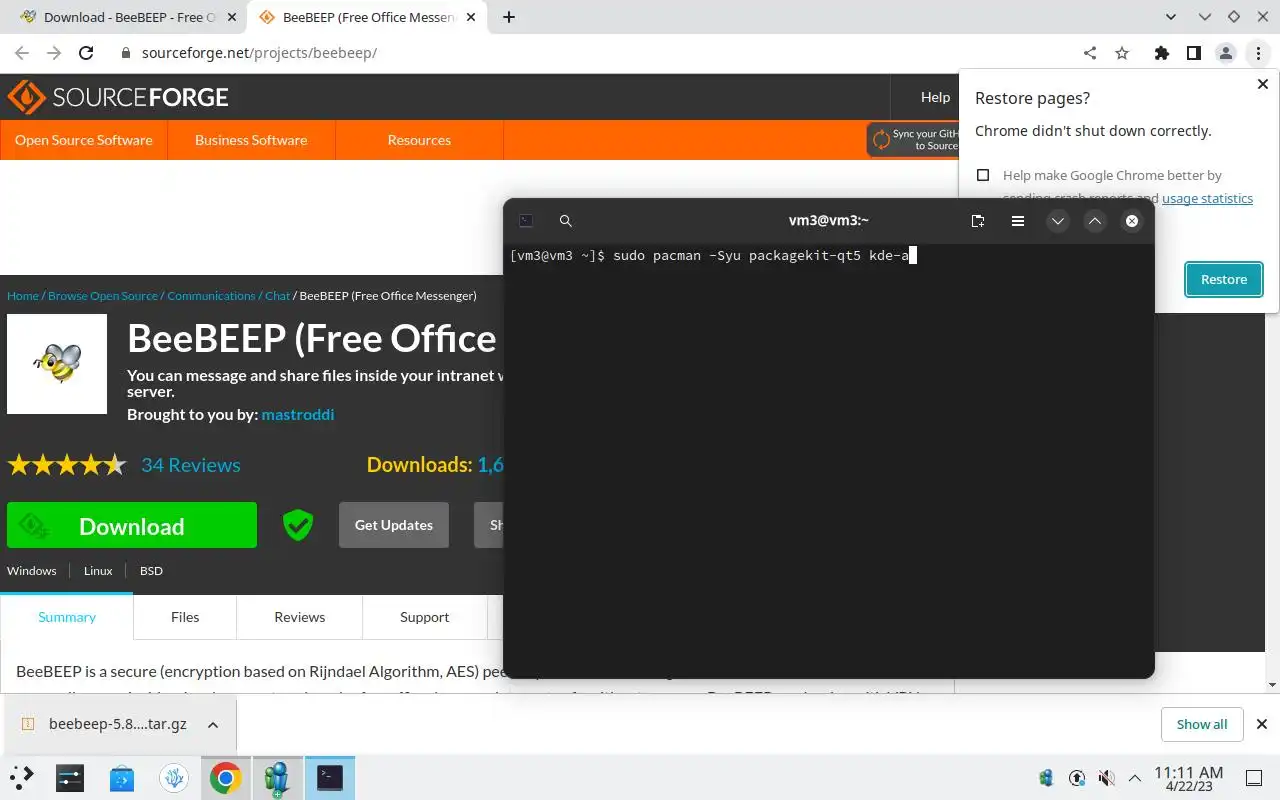Viewport: 1280px width, 800px height.
Task: Go forward in Chrome
Action: [54, 53]
